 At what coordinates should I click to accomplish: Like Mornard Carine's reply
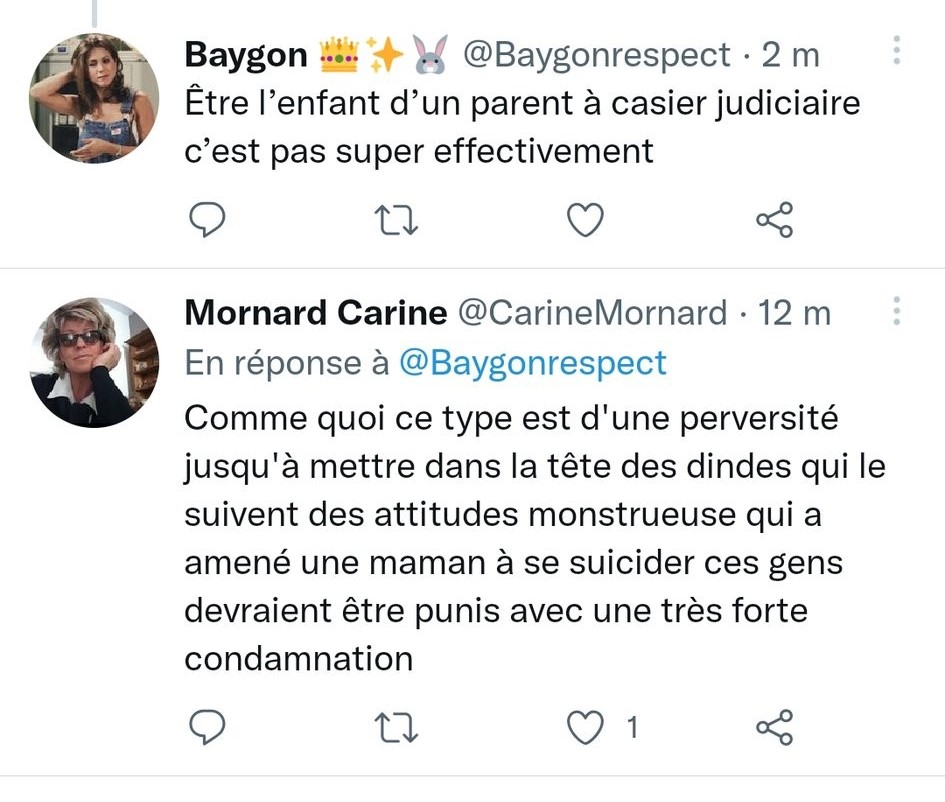[x=585, y=728]
